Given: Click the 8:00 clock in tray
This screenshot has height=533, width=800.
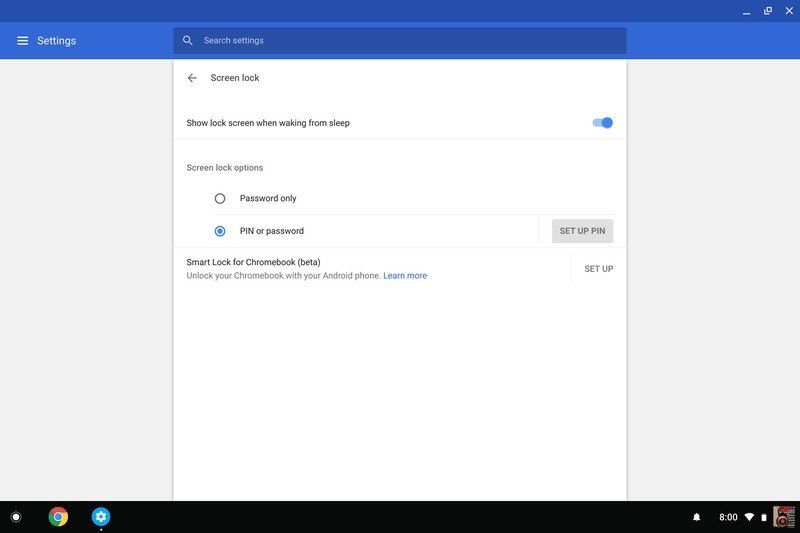Looking at the screenshot, I should (728, 517).
